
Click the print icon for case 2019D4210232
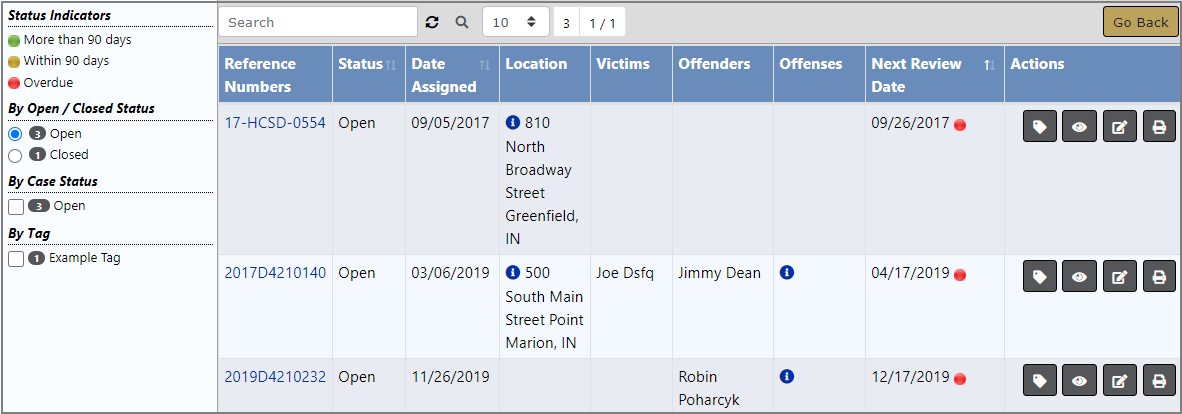pyautogui.click(x=1159, y=381)
